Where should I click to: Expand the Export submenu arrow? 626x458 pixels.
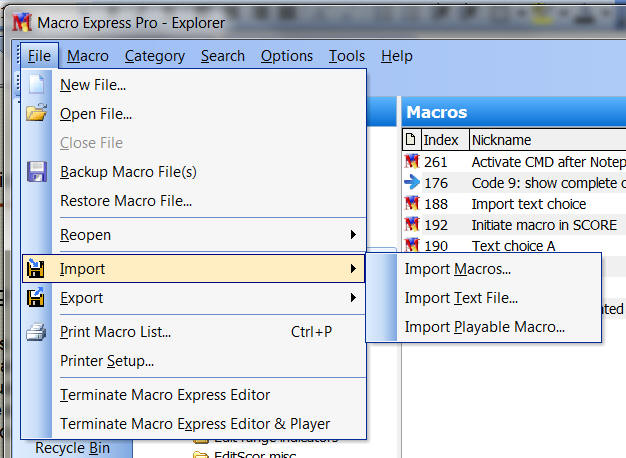click(353, 298)
